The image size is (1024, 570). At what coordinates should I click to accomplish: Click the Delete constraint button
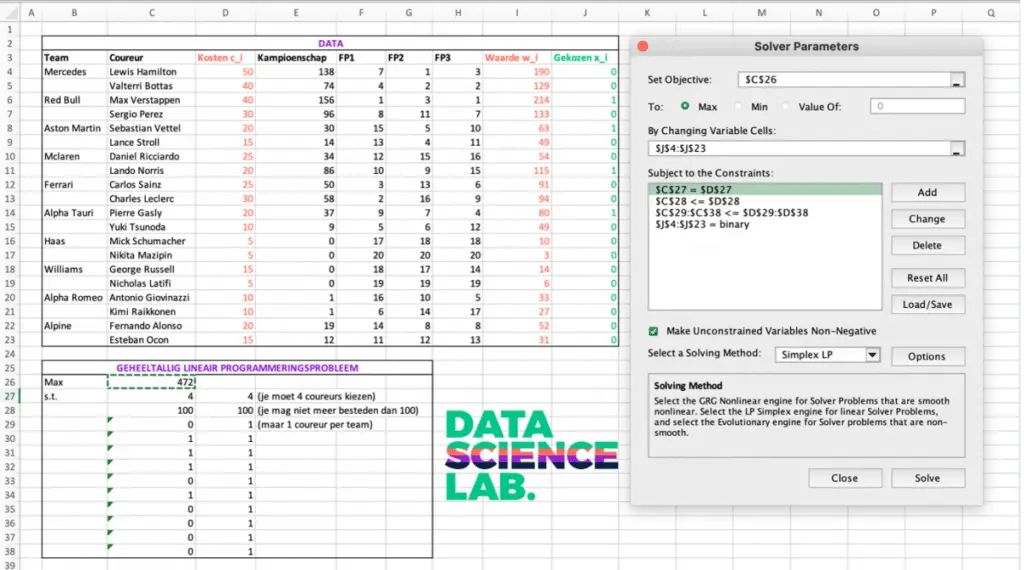(927, 245)
